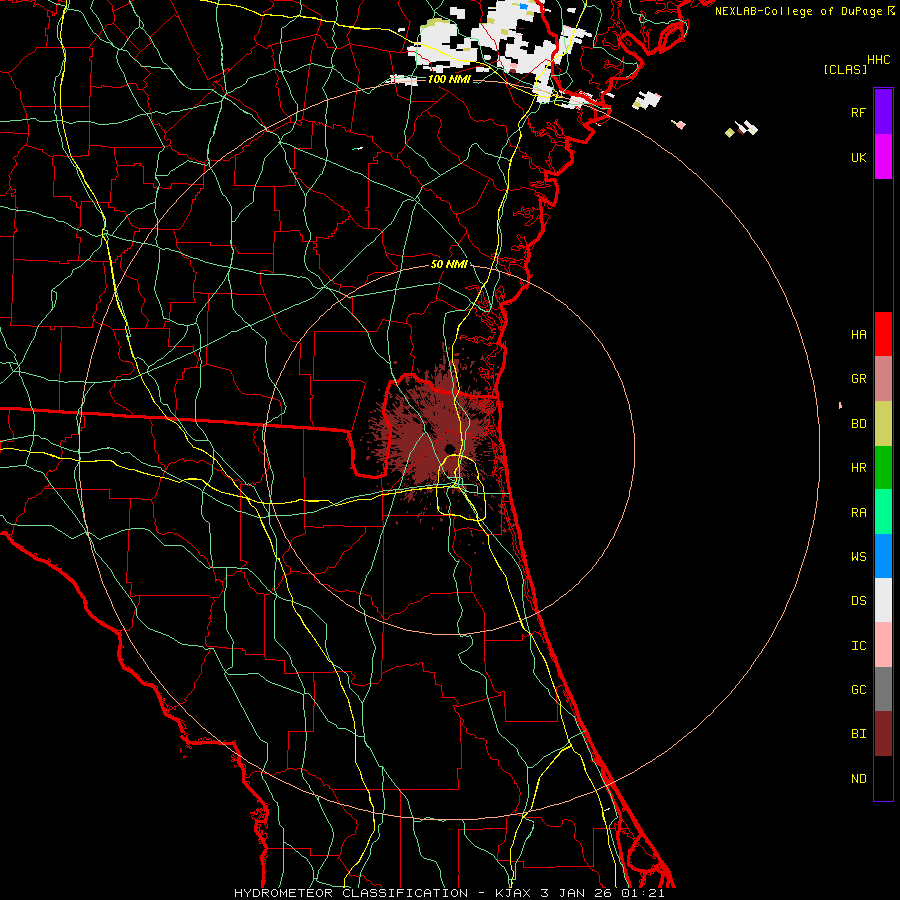
Task: Click the yellow BD legend swatch
Action: [883, 424]
